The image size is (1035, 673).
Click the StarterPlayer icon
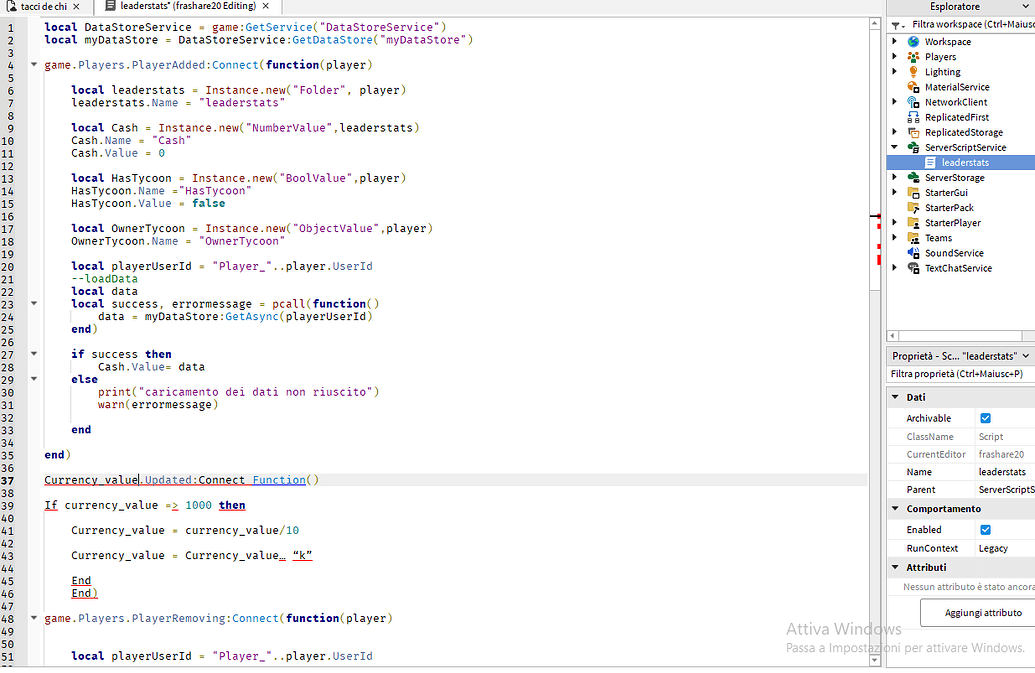(x=914, y=223)
